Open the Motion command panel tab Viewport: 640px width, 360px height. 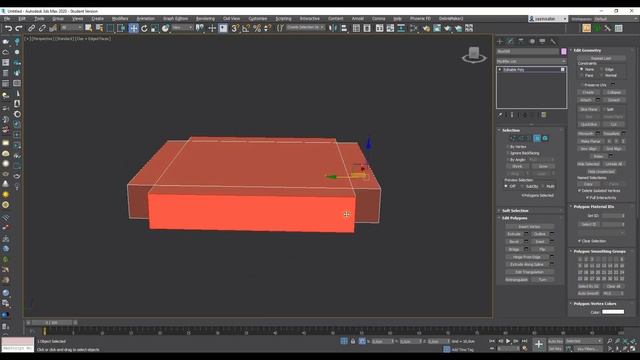click(532, 41)
